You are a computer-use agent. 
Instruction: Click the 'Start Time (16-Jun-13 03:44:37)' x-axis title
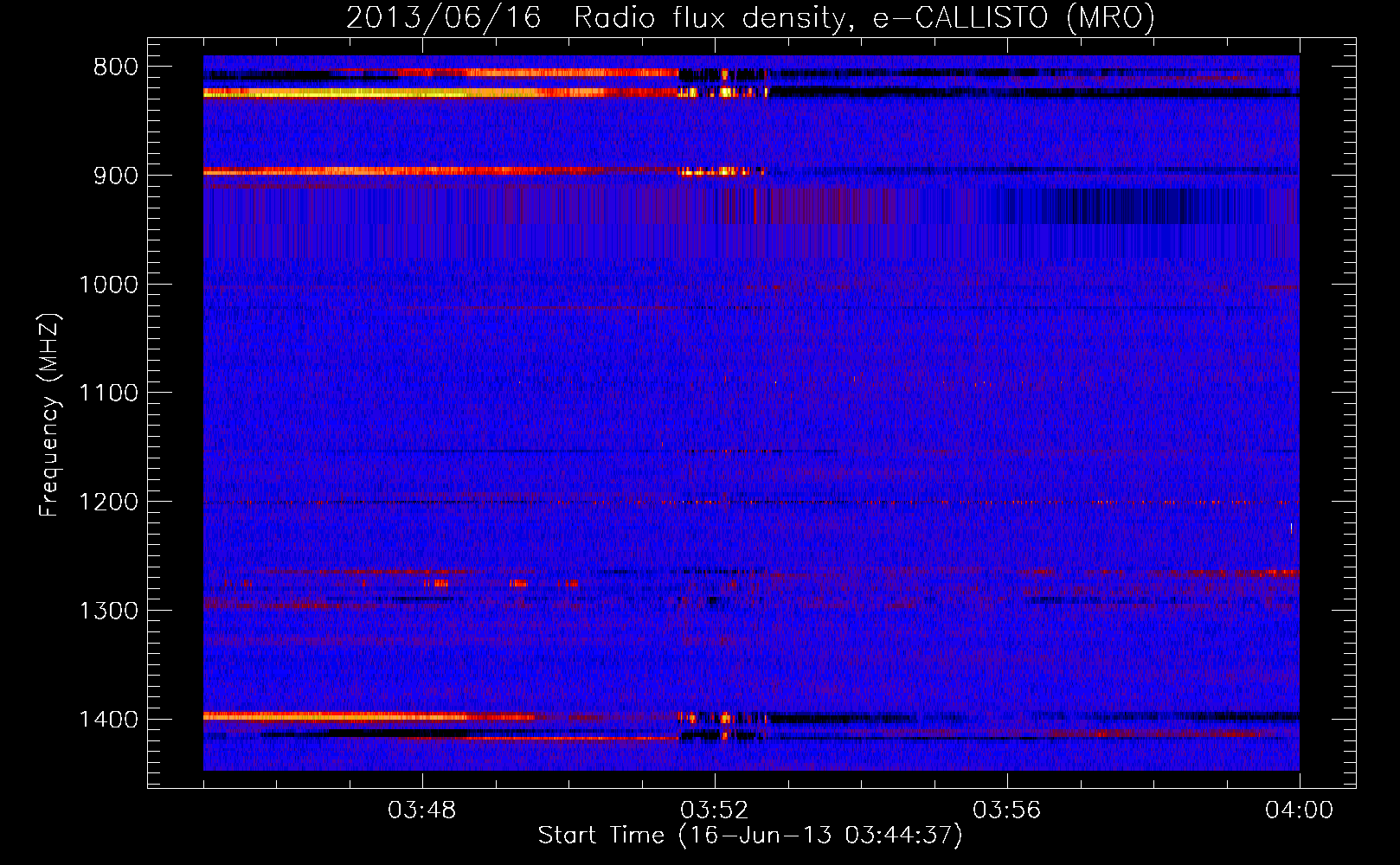pos(750,836)
